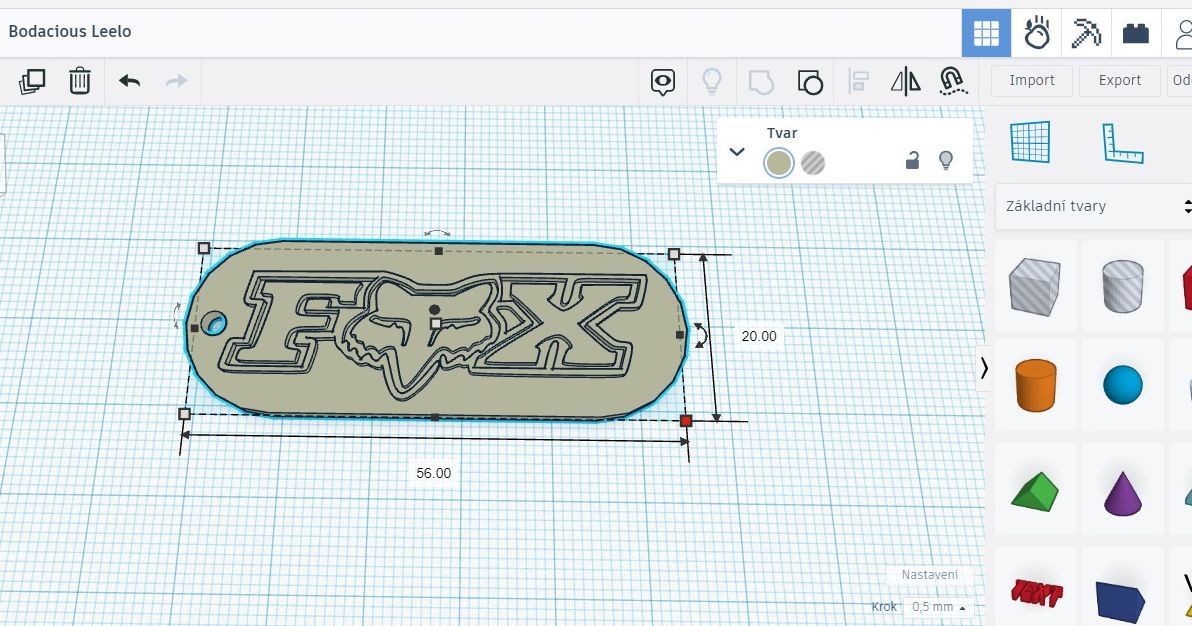
Task: Pick the orange Cylinder shape
Action: tap(1036, 386)
